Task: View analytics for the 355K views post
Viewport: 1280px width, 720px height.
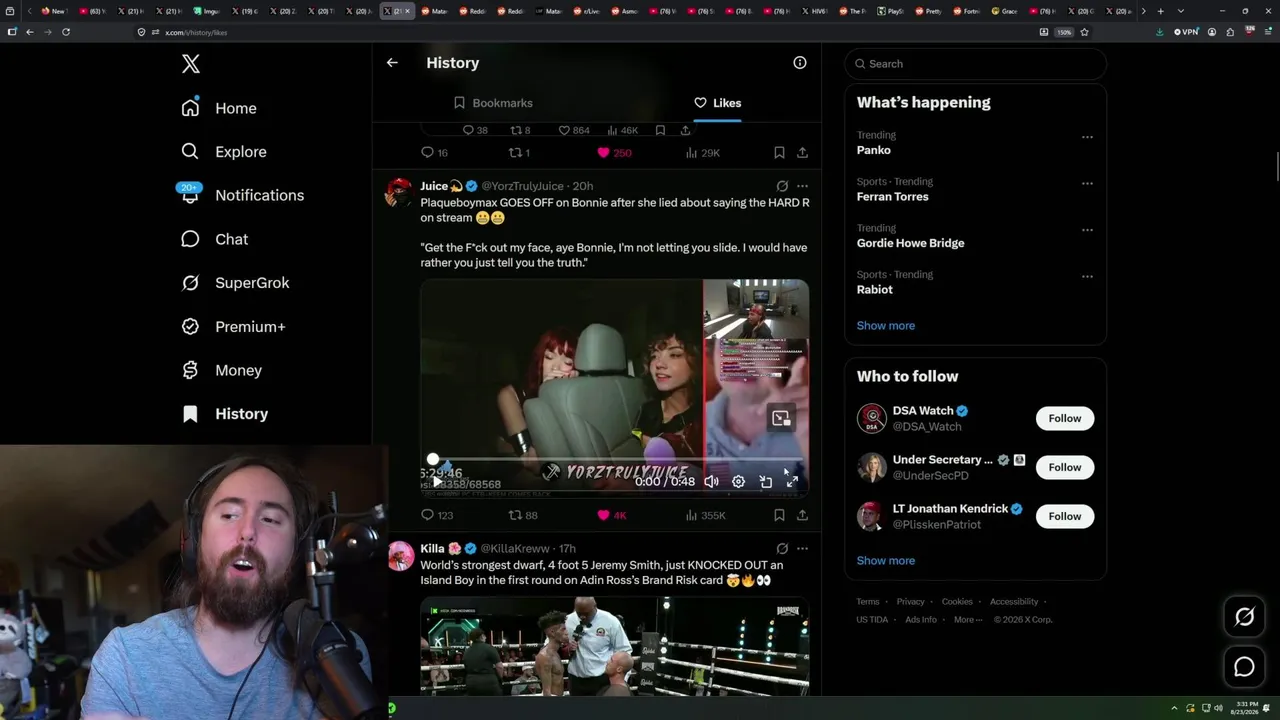Action: click(705, 515)
